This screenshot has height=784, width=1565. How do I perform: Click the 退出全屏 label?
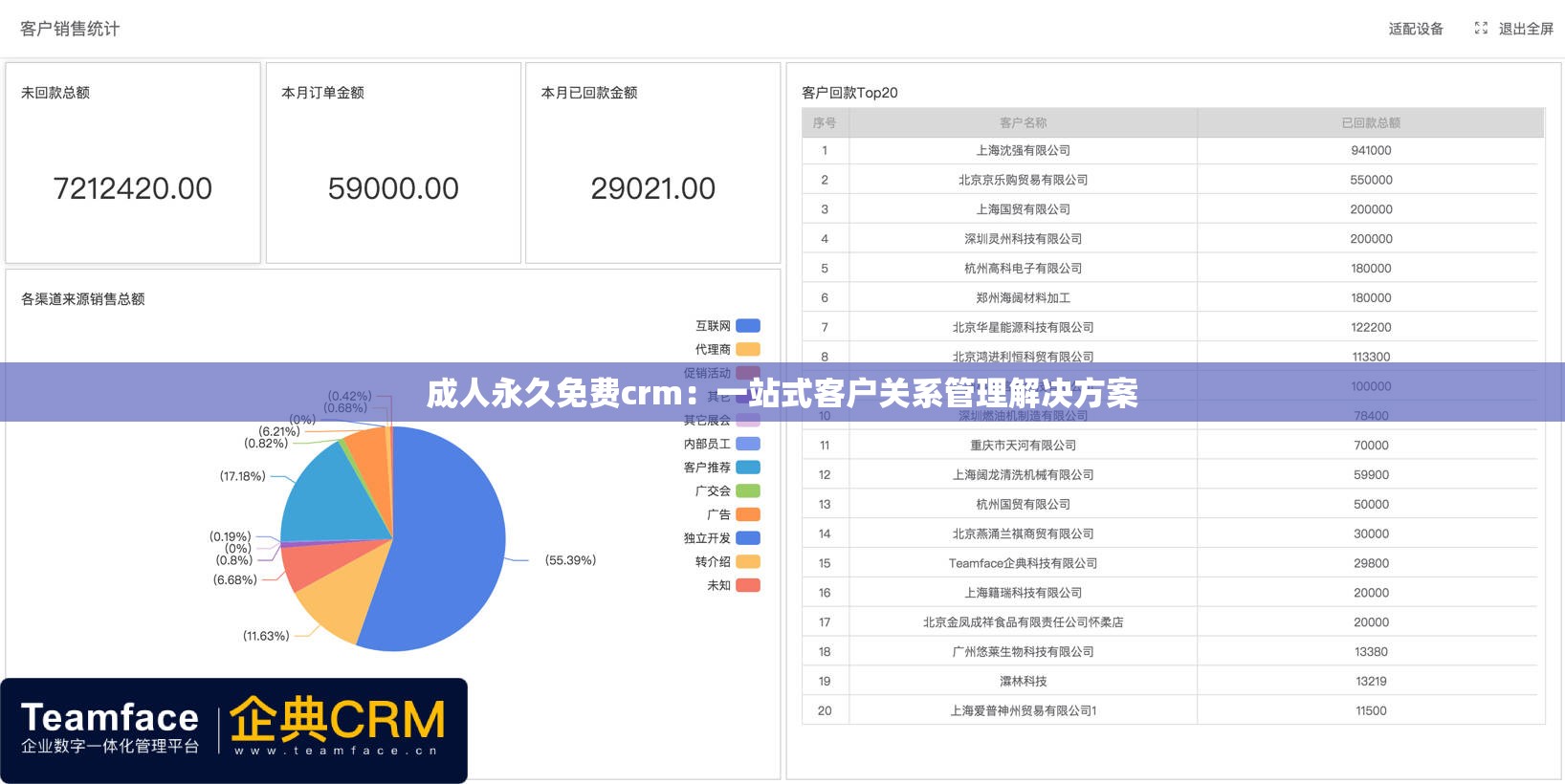coord(1526,29)
